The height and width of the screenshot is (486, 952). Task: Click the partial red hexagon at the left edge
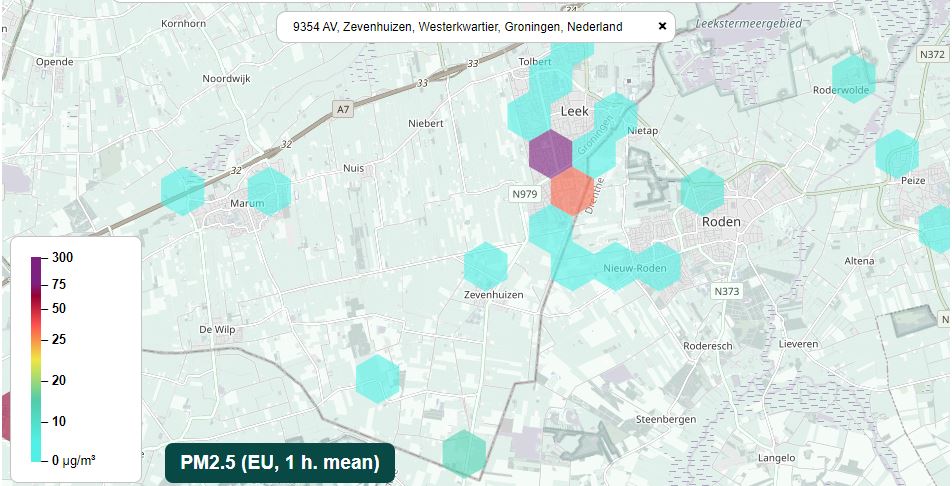4,416
